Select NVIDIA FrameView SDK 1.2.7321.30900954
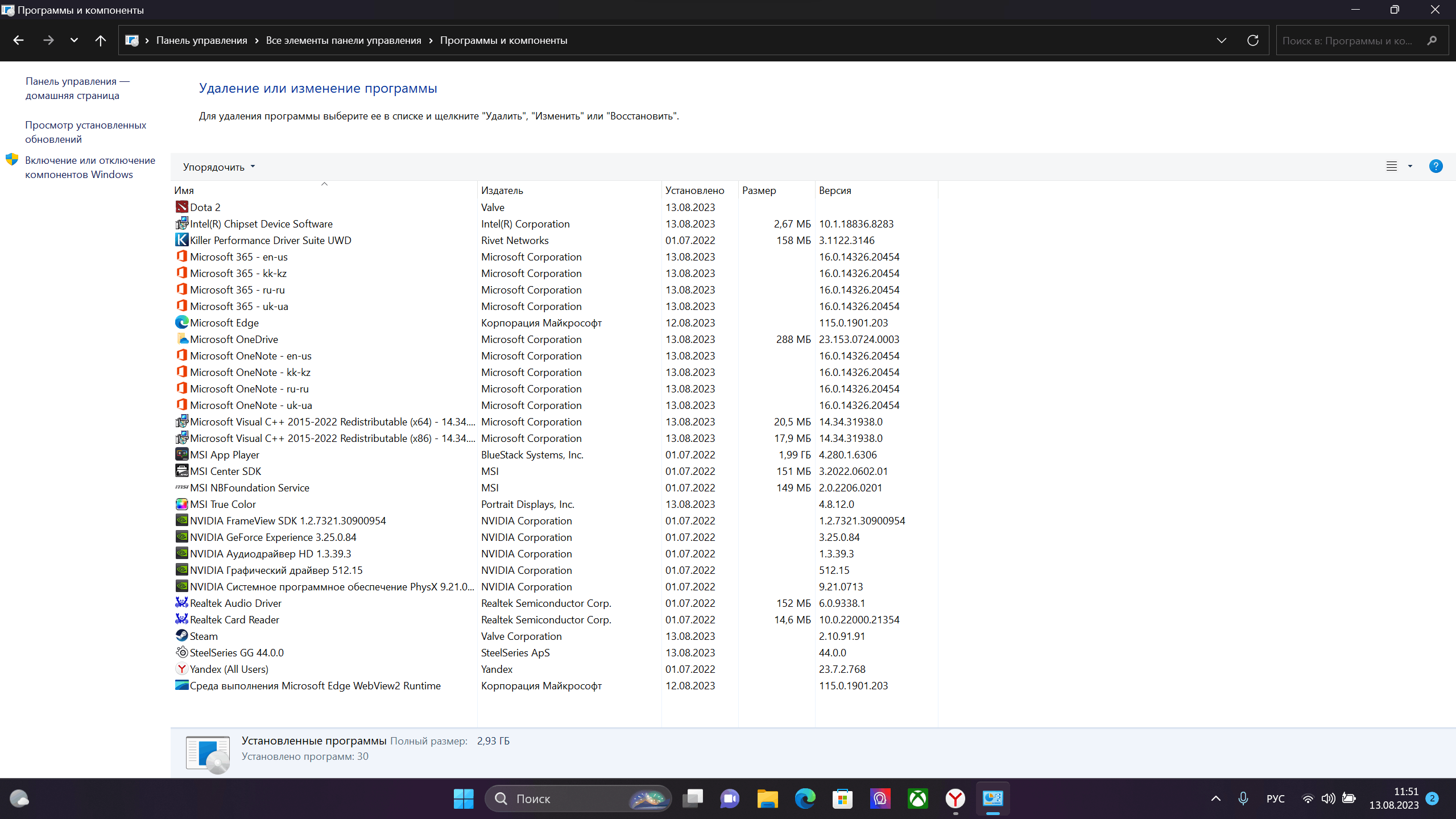This screenshot has width=1456, height=819. click(x=554, y=520)
